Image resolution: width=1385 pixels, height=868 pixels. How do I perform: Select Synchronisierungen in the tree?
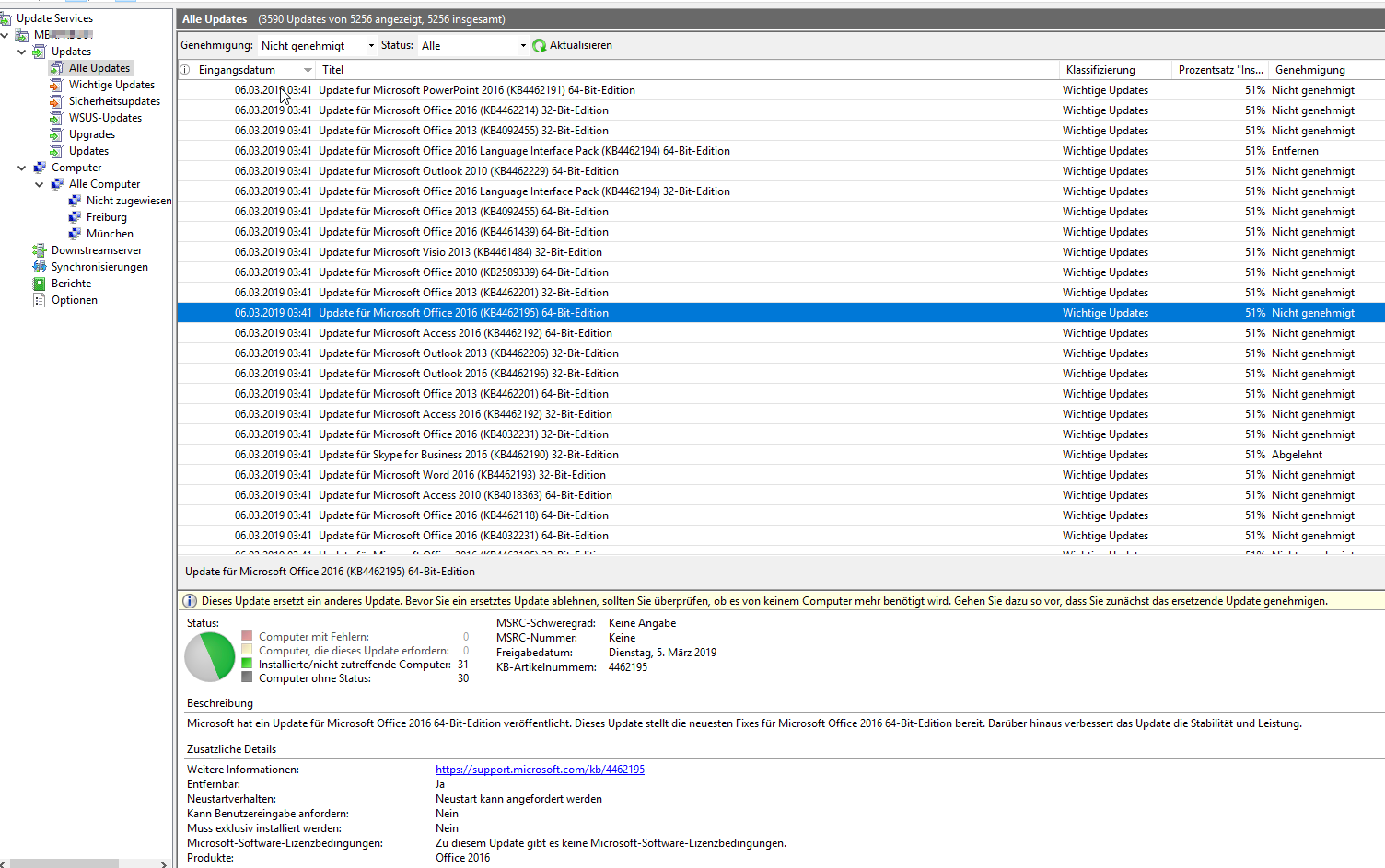tap(99, 267)
